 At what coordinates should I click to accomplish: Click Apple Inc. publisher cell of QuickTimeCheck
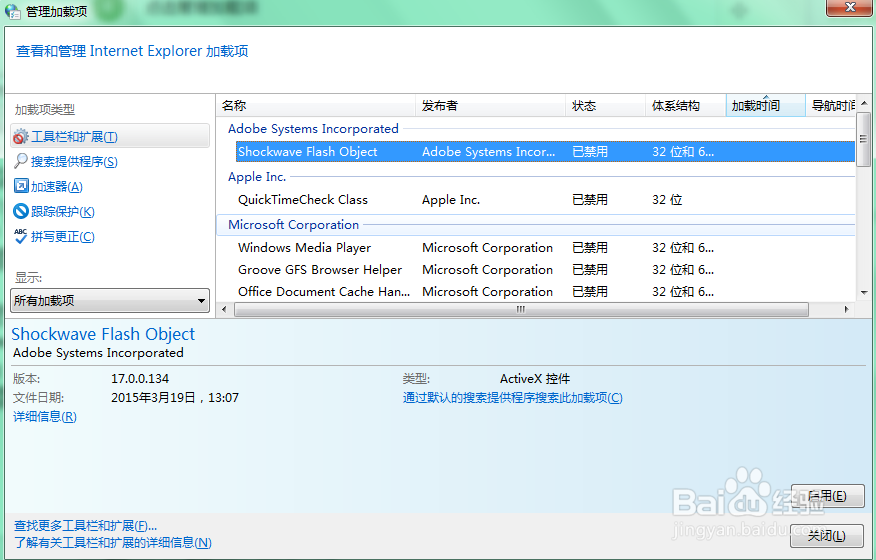(451, 200)
